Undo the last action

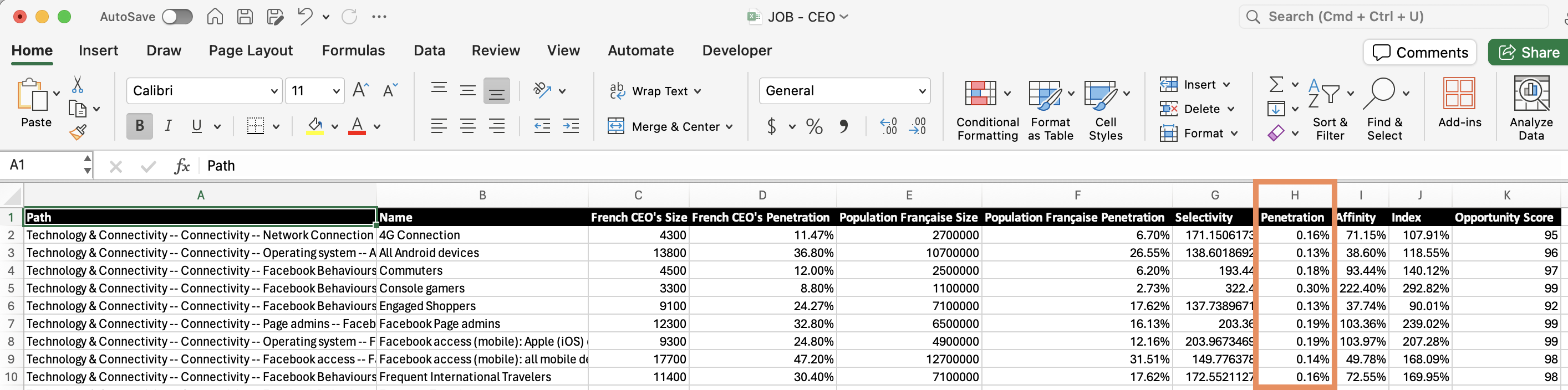click(x=306, y=17)
